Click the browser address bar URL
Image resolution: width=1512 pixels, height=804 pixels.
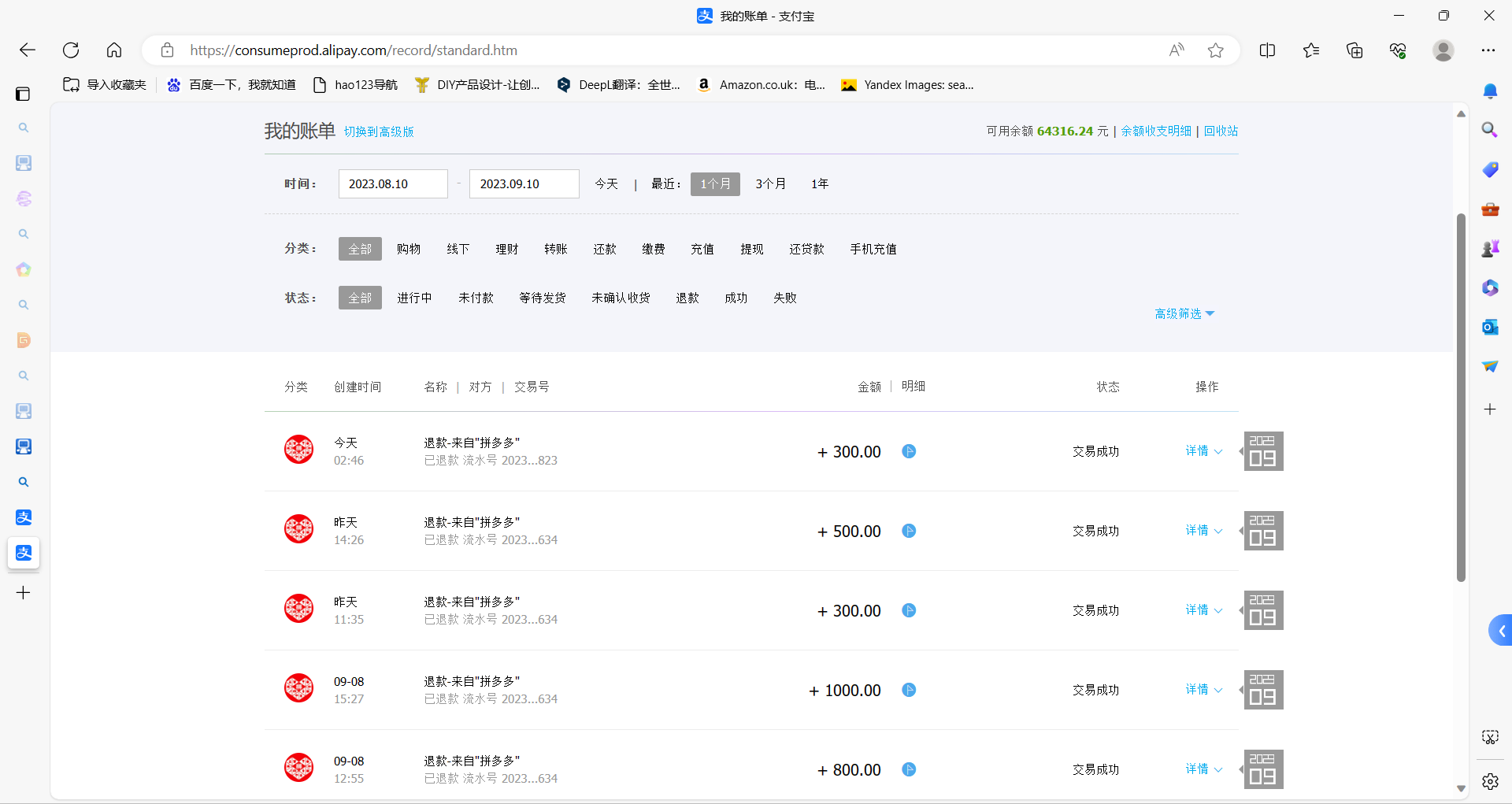click(x=354, y=50)
